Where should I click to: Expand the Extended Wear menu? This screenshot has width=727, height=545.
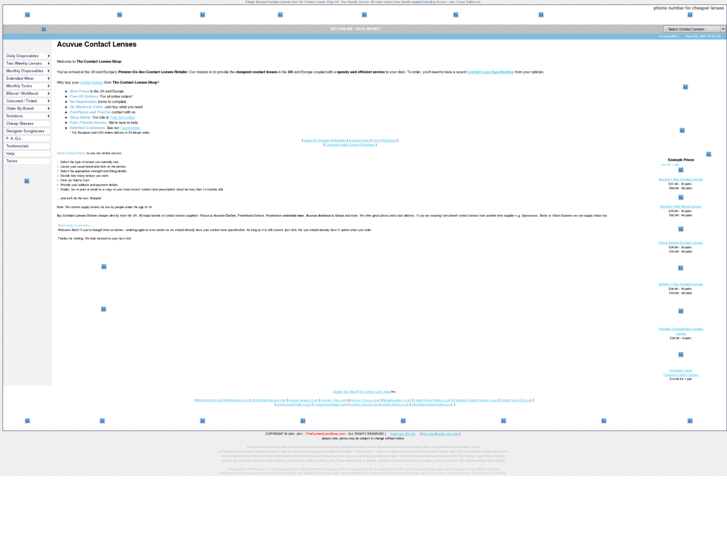(27, 78)
